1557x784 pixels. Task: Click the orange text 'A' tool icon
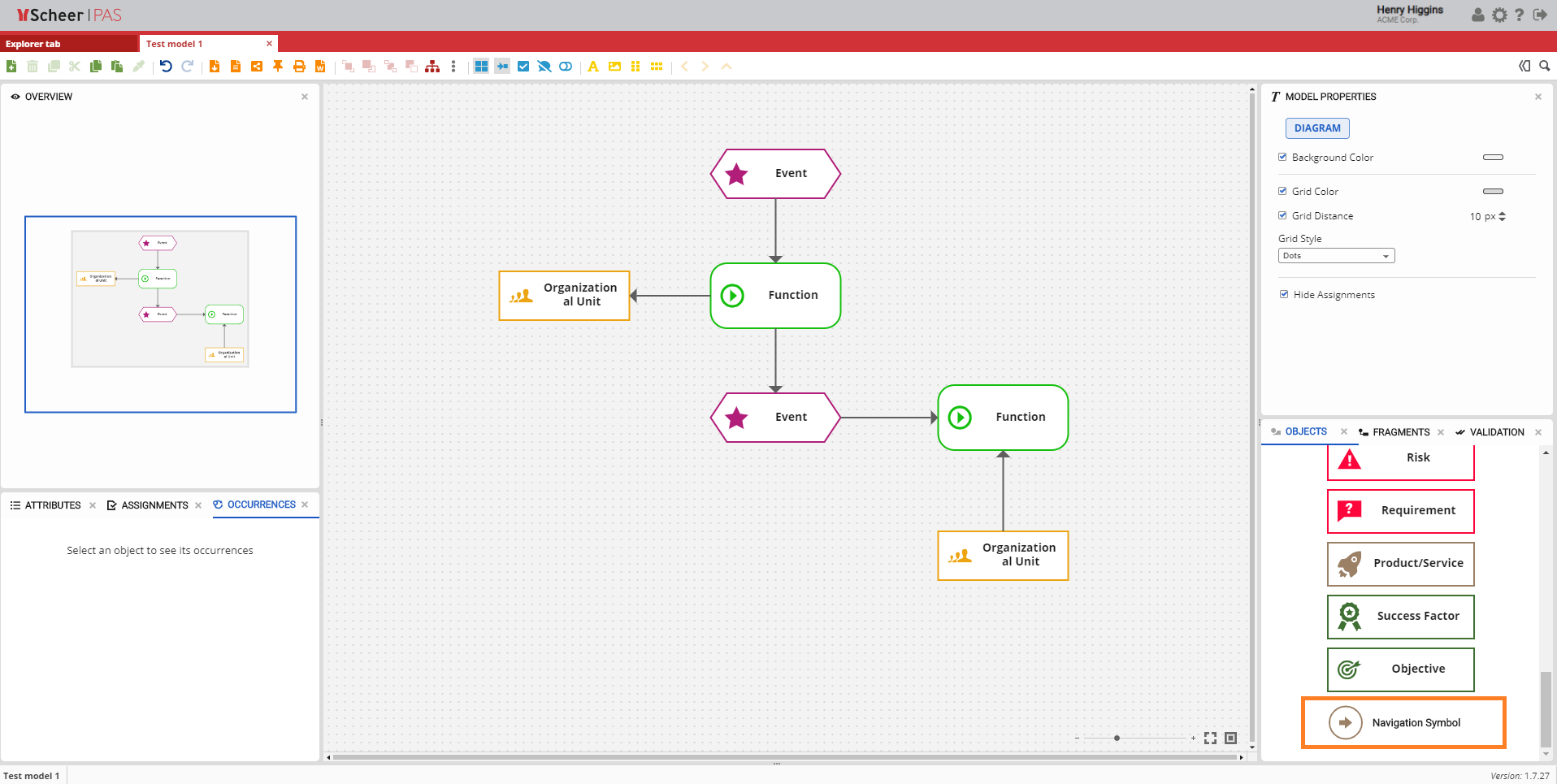pos(593,67)
